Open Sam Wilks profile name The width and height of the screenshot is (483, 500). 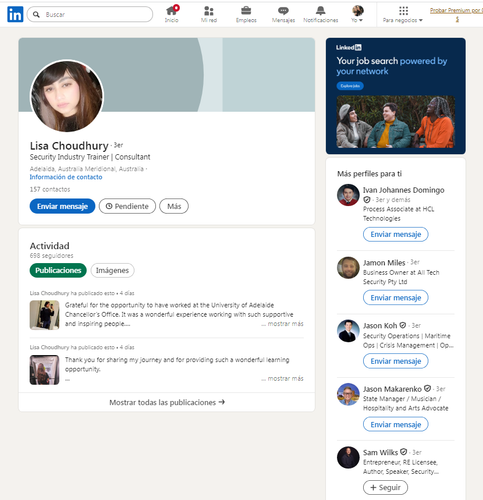coord(380,452)
